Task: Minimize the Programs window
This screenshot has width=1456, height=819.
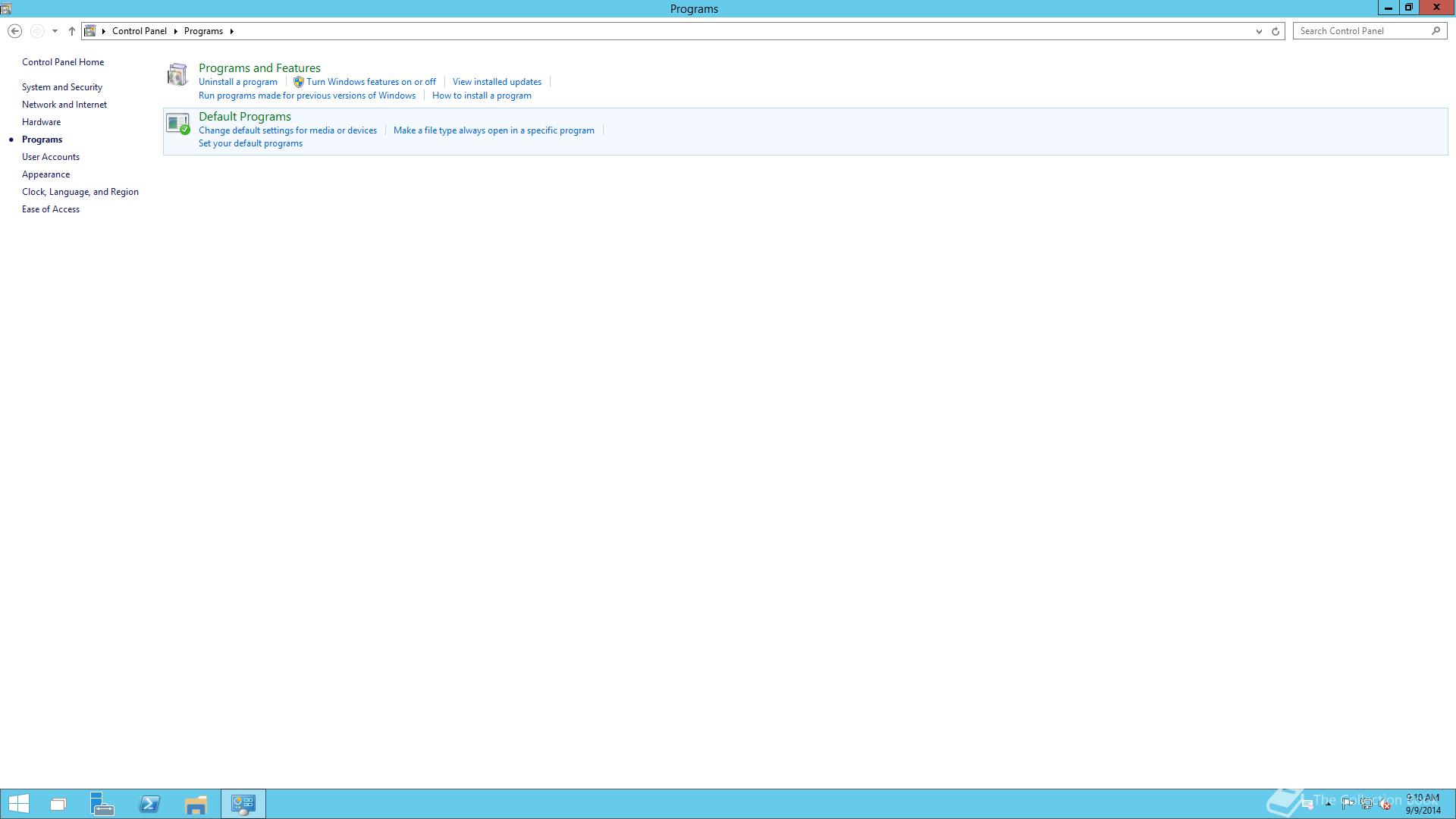Action: [1388, 8]
